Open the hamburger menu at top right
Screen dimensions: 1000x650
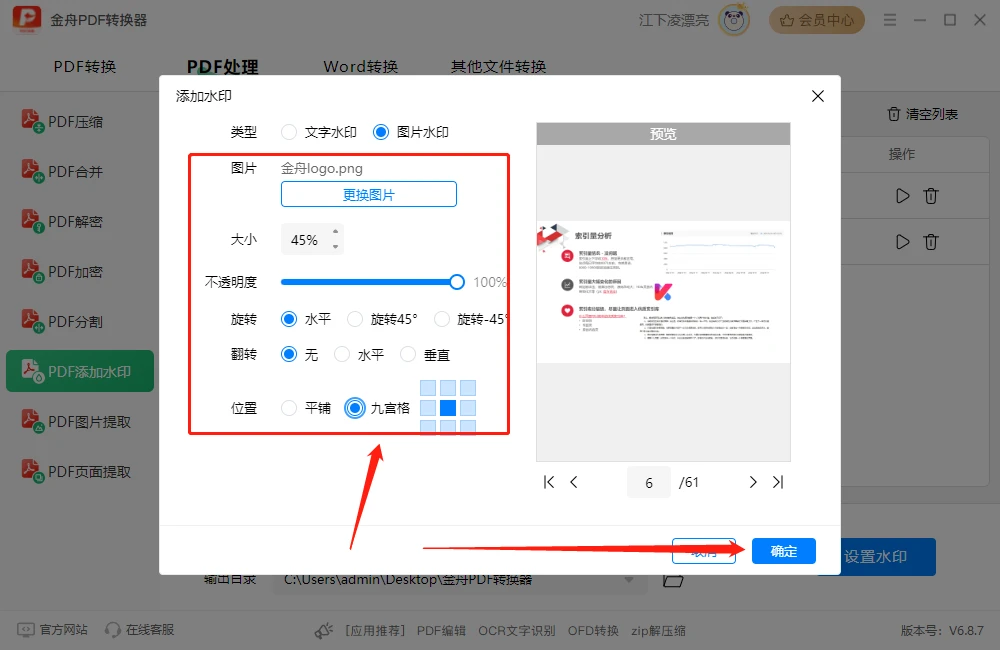tap(890, 18)
